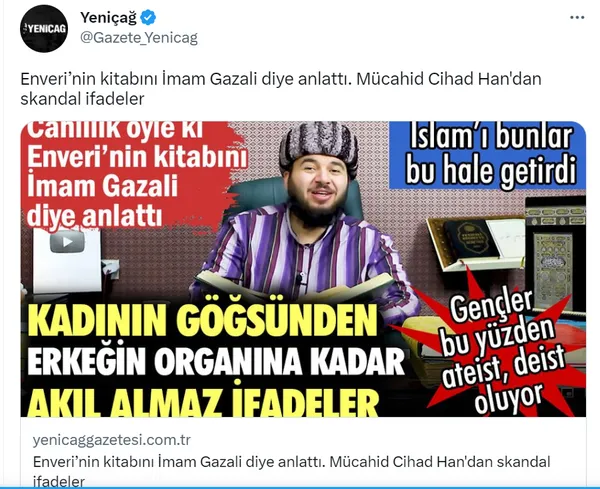Open the @Gazete_Yenicag handle link
This screenshot has height=489, width=600.
(x=139, y=37)
